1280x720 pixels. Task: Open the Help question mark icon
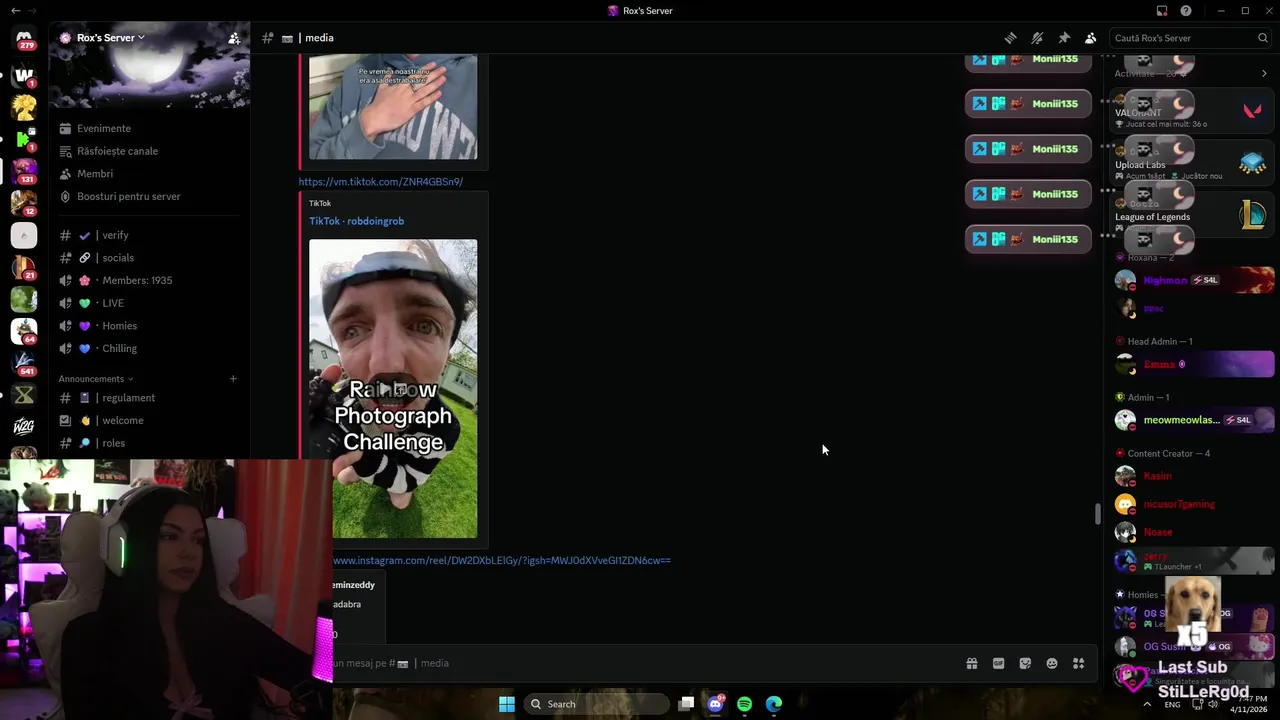pos(1186,11)
